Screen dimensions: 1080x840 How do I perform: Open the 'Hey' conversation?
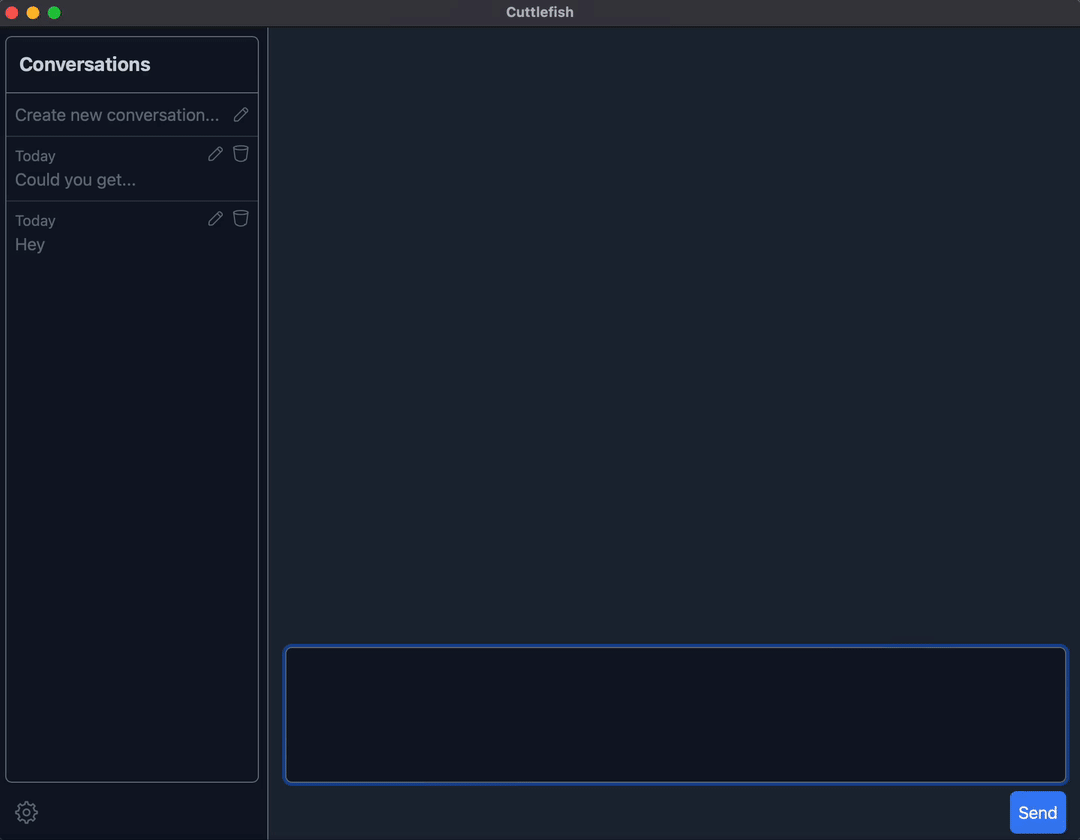(132, 233)
